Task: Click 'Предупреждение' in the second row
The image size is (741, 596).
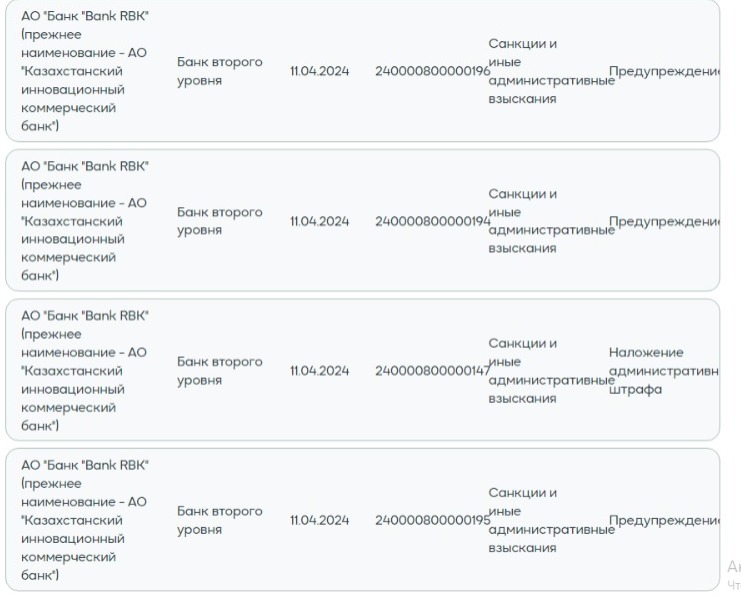Action: click(x=664, y=221)
